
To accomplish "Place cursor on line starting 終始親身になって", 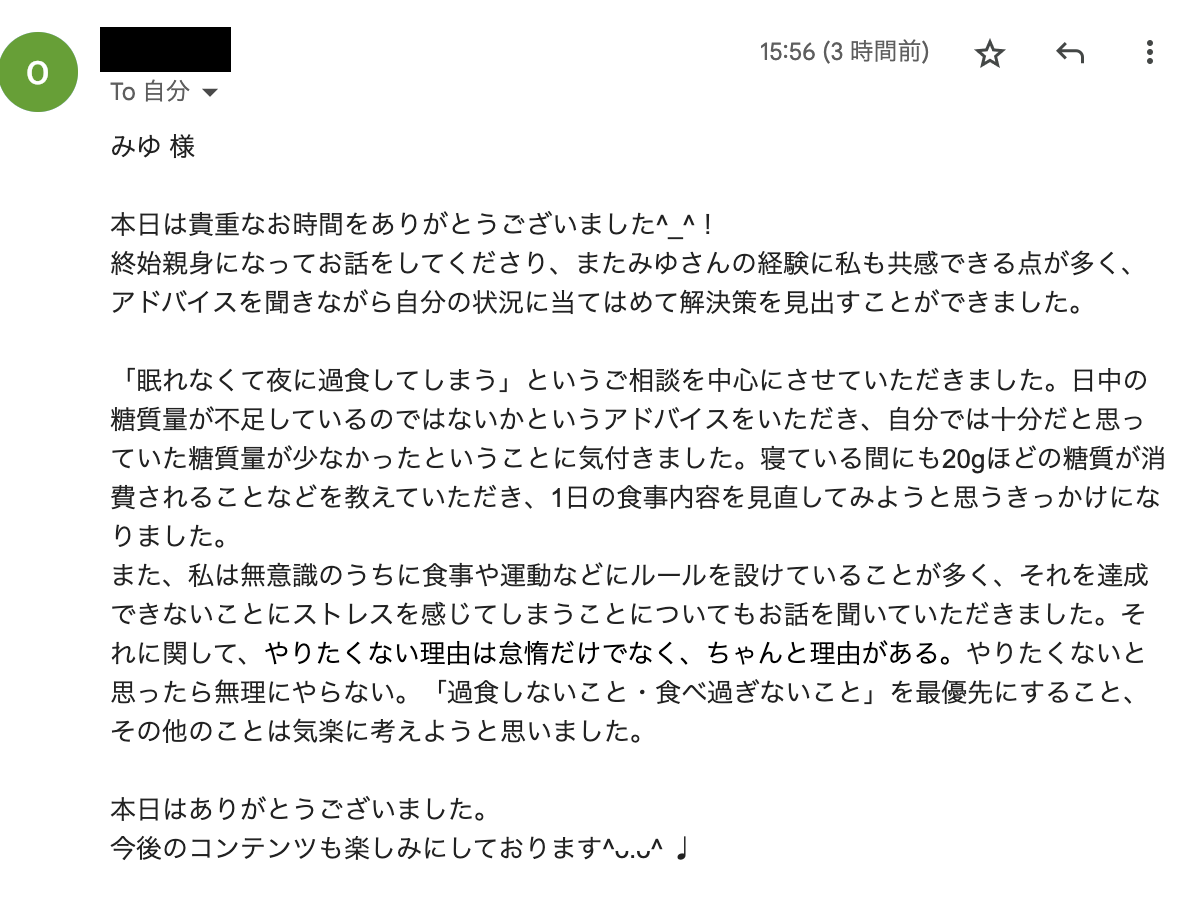I will coord(623,263).
